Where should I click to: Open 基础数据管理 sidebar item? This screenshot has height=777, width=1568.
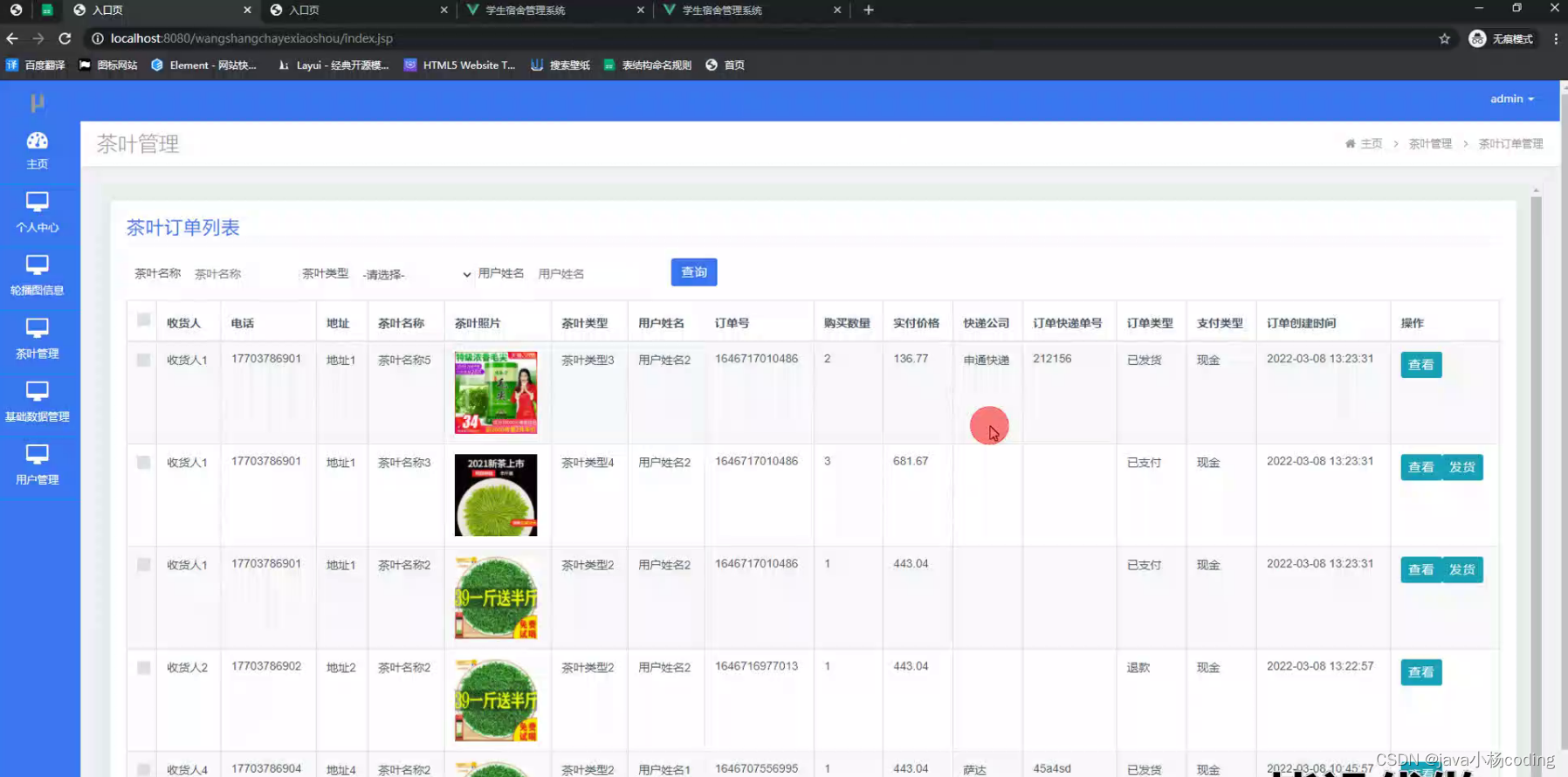[37, 402]
